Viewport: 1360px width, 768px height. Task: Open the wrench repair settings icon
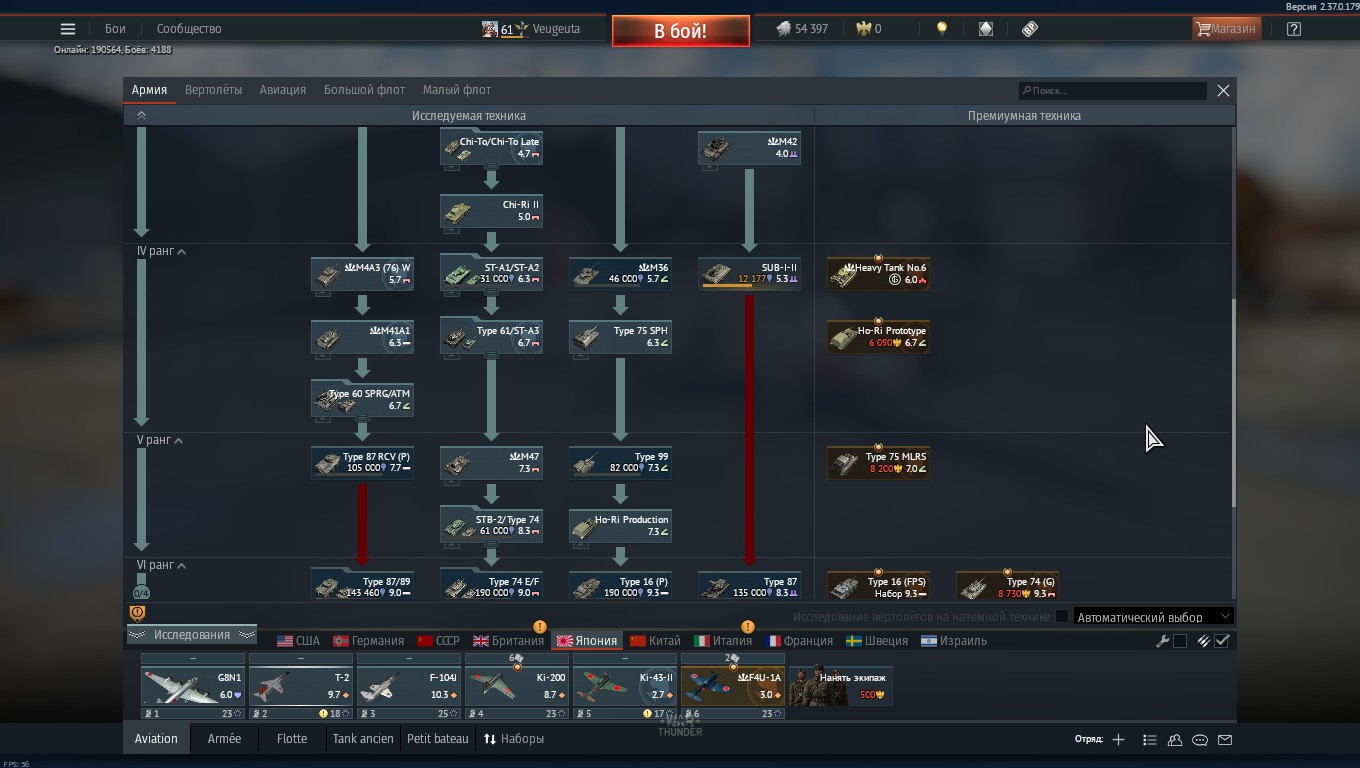[x=1163, y=641]
